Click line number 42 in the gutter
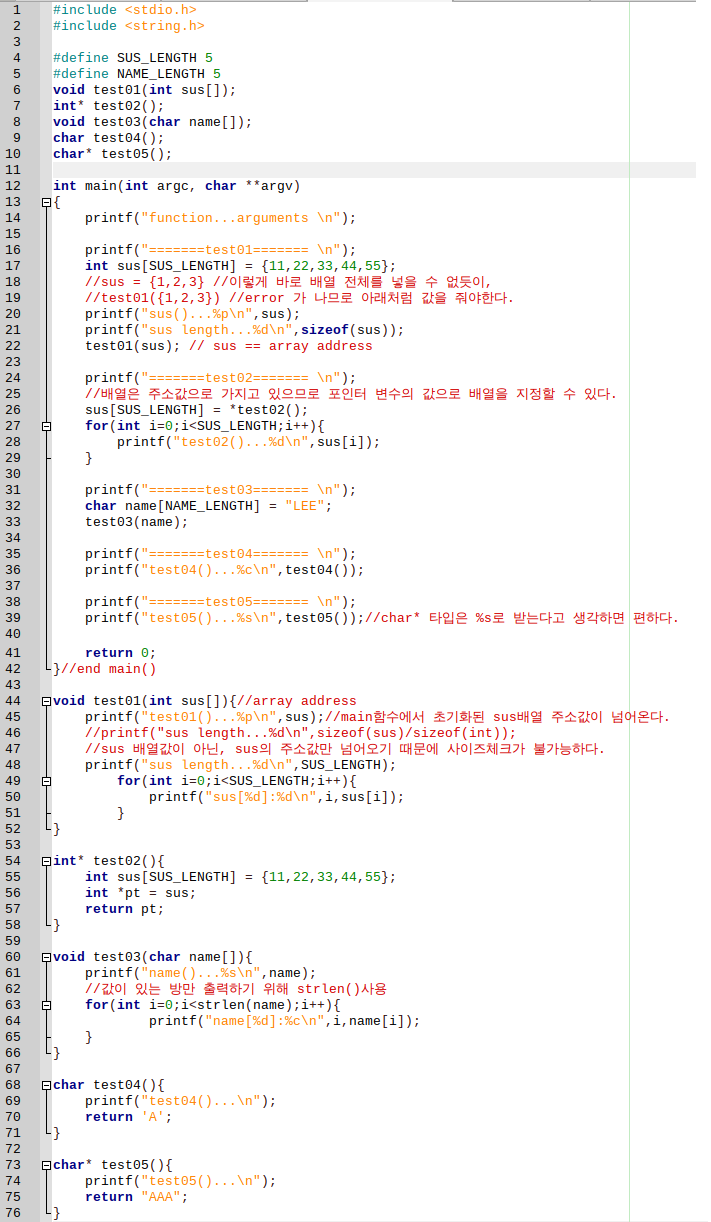Viewport: 711px width, 1222px height. pos(12,669)
